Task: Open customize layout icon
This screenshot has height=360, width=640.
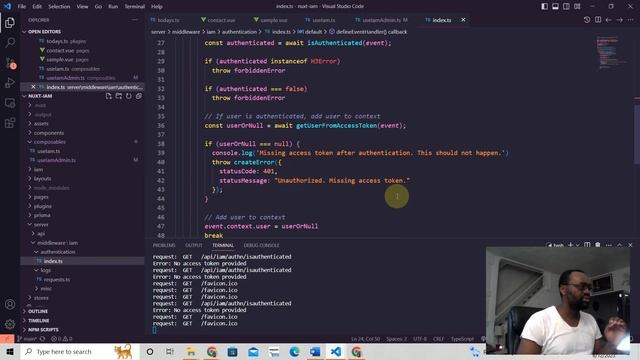Action: click(x=577, y=6)
